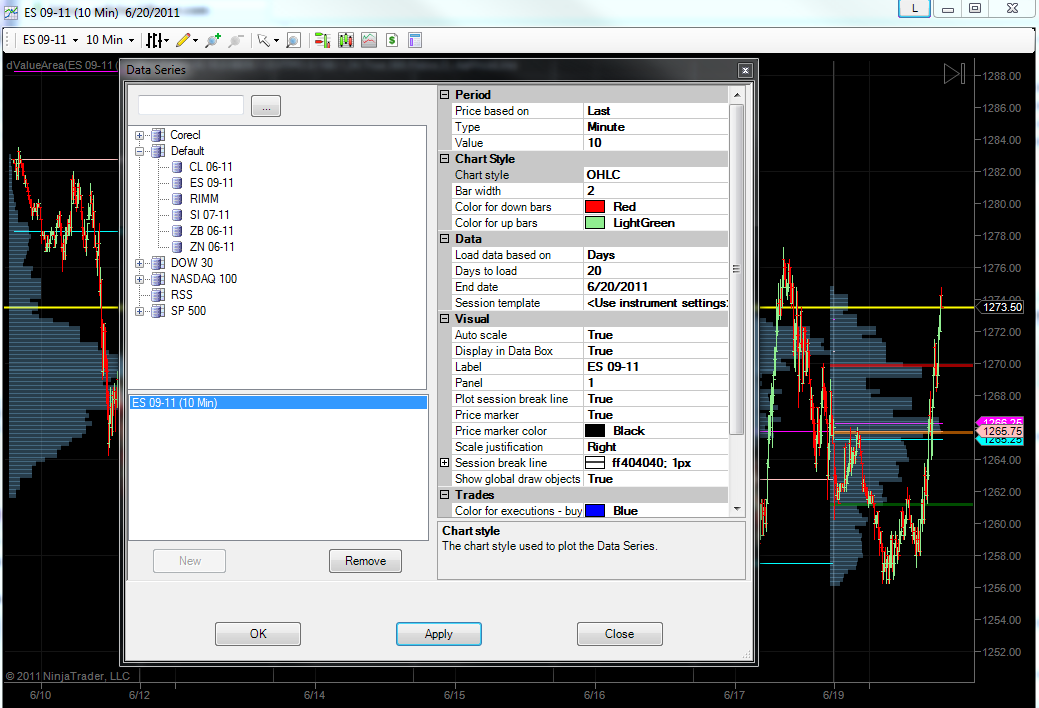Select CL 06-11 instrument in tree
Image resolution: width=1039 pixels, height=708 pixels.
coord(211,167)
